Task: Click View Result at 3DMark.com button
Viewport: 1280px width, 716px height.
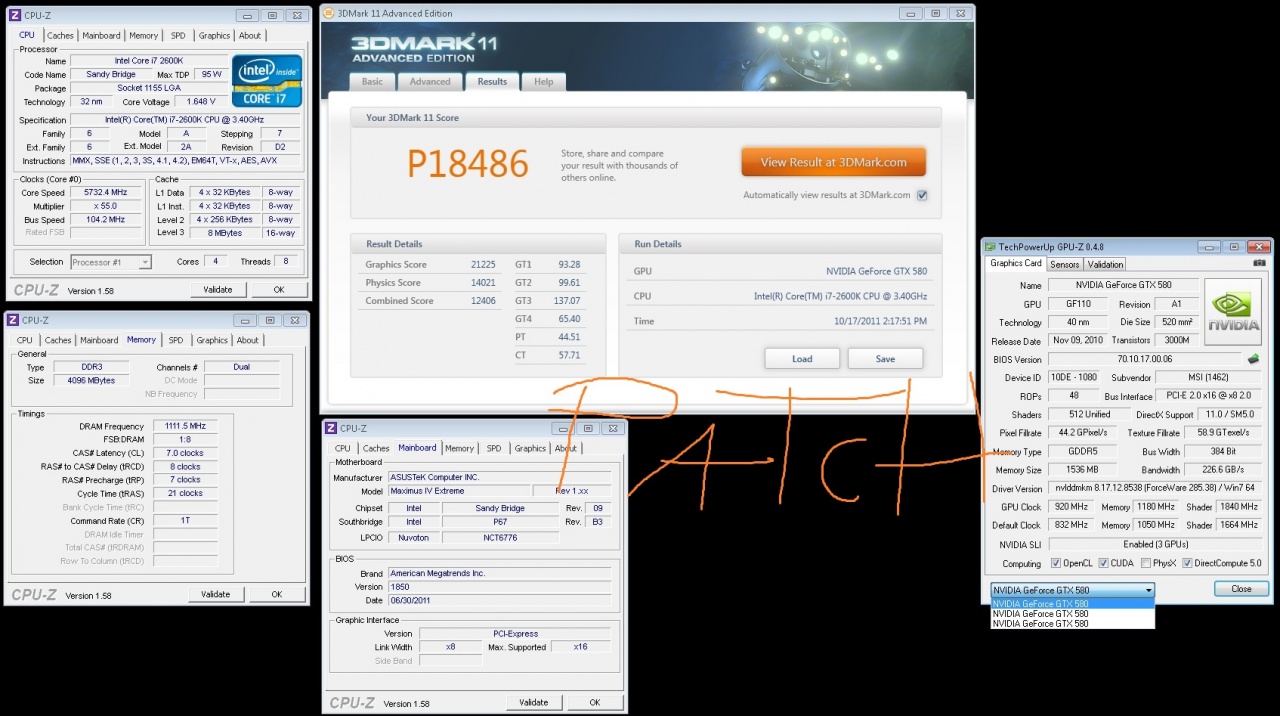Action: pyautogui.click(x=833, y=162)
